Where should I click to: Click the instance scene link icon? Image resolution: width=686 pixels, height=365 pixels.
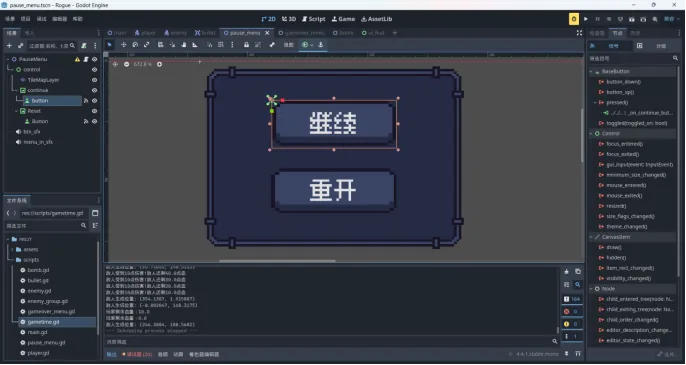coord(20,46)
